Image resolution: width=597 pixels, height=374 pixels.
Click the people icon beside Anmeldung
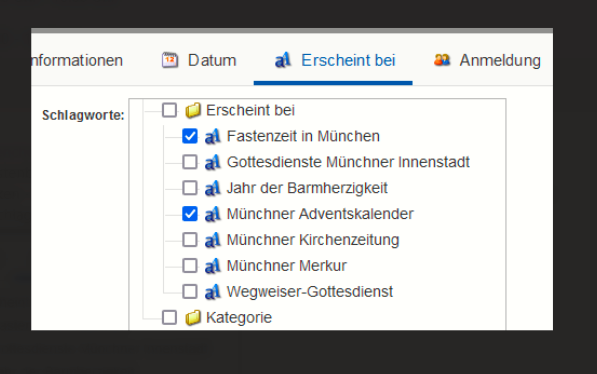point(442,60)
